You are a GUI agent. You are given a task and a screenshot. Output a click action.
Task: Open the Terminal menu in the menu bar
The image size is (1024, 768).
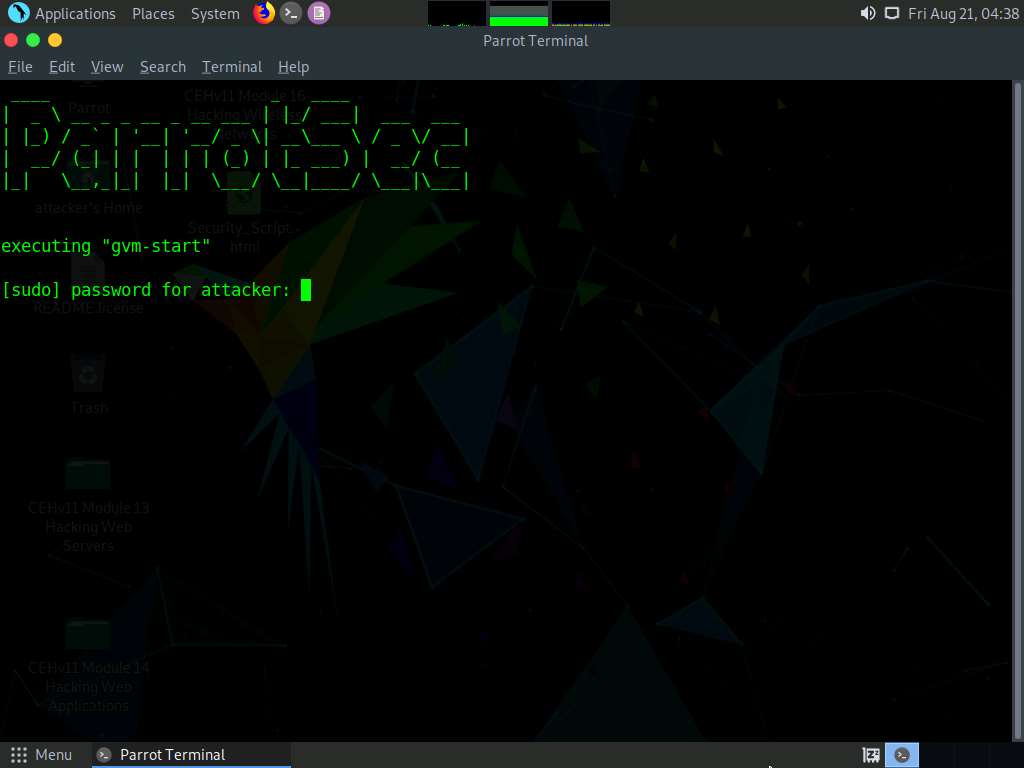pyautogui.click(x=232, y=67)
